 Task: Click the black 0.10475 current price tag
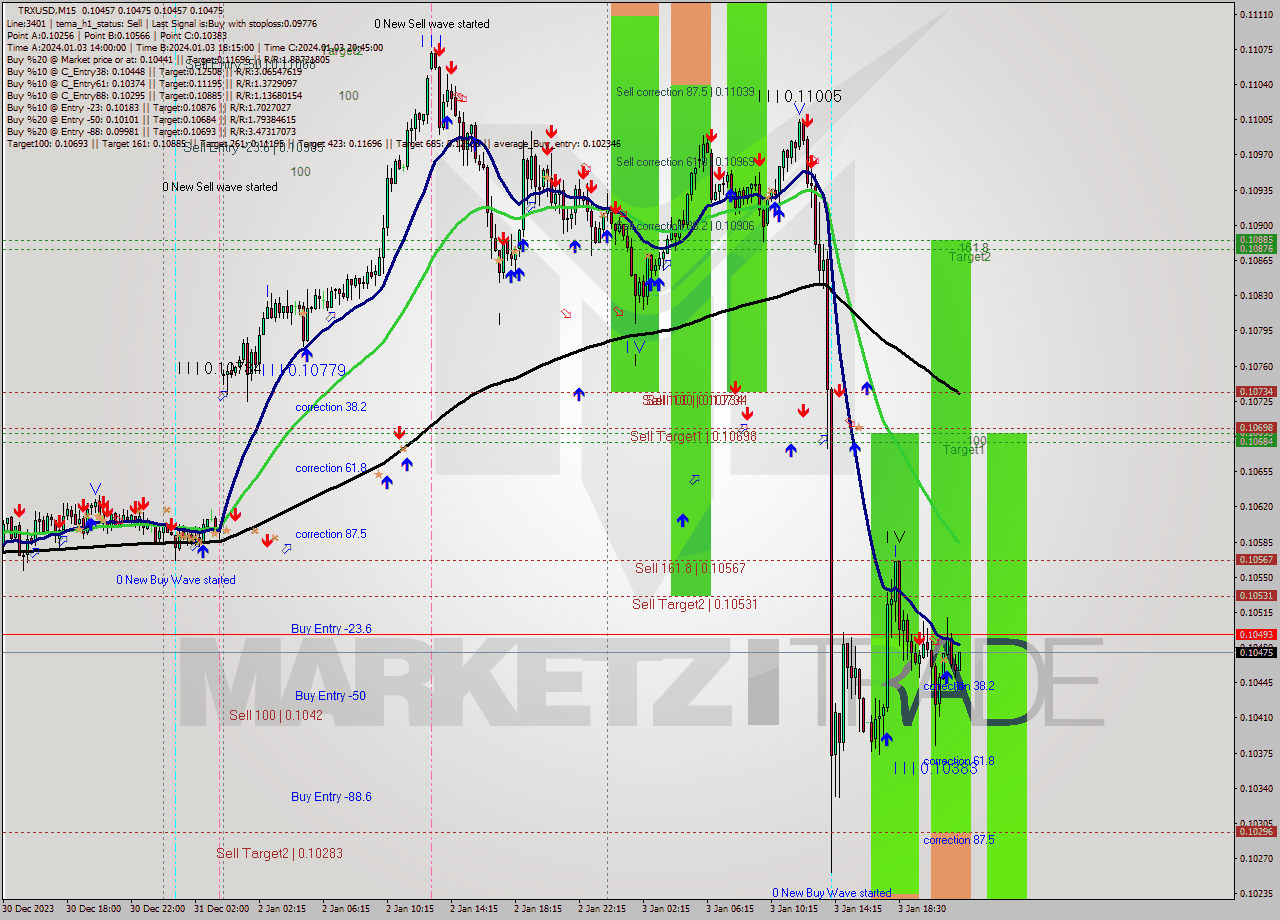click(x=1256, y=652)
